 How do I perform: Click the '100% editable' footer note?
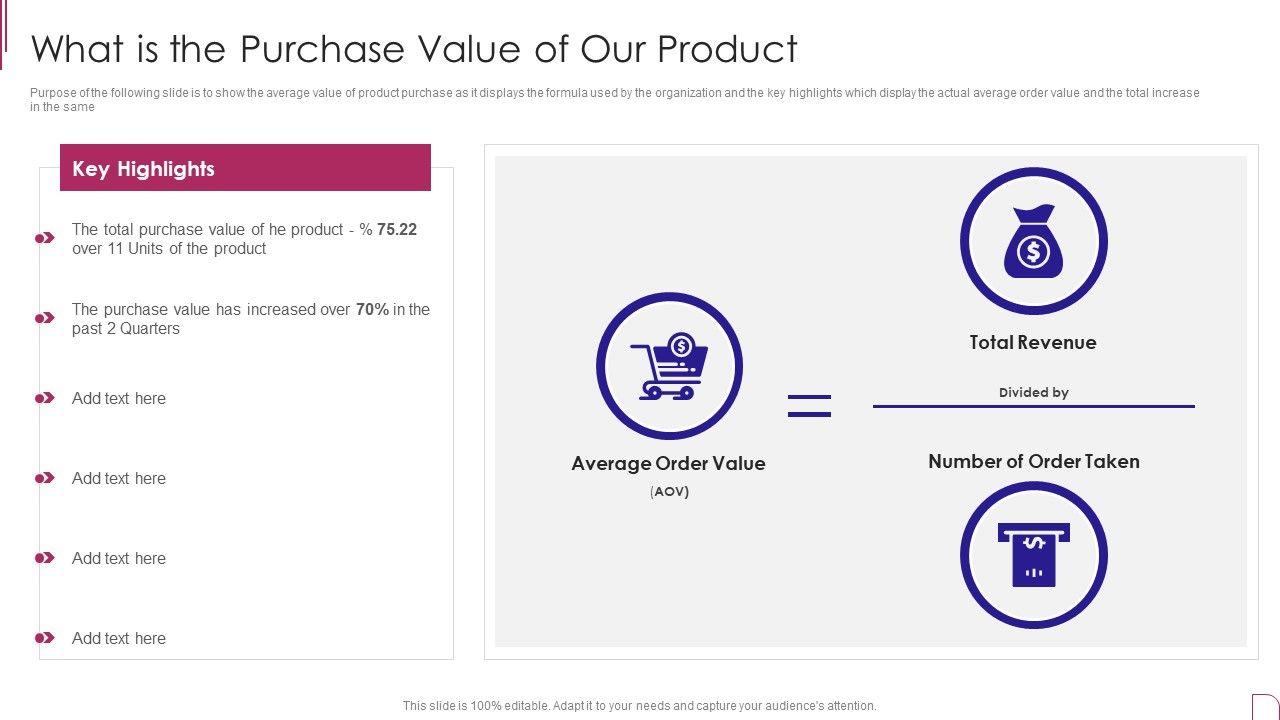(x=639, y=705)
